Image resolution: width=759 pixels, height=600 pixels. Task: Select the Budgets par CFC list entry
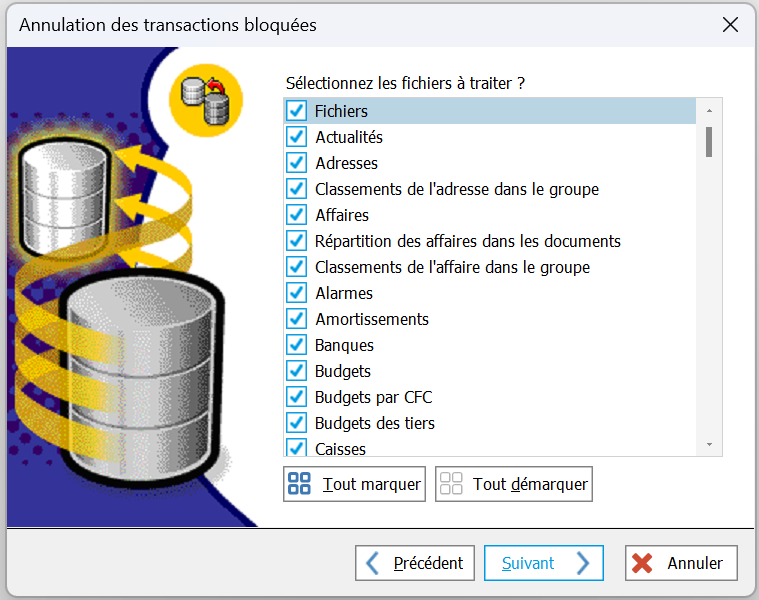pyautogui.click(x=373, y=397)
